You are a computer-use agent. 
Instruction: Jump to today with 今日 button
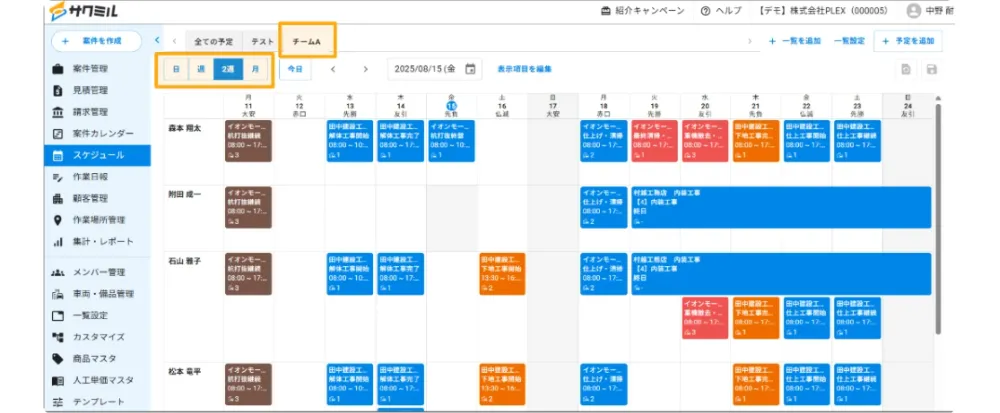295,69
